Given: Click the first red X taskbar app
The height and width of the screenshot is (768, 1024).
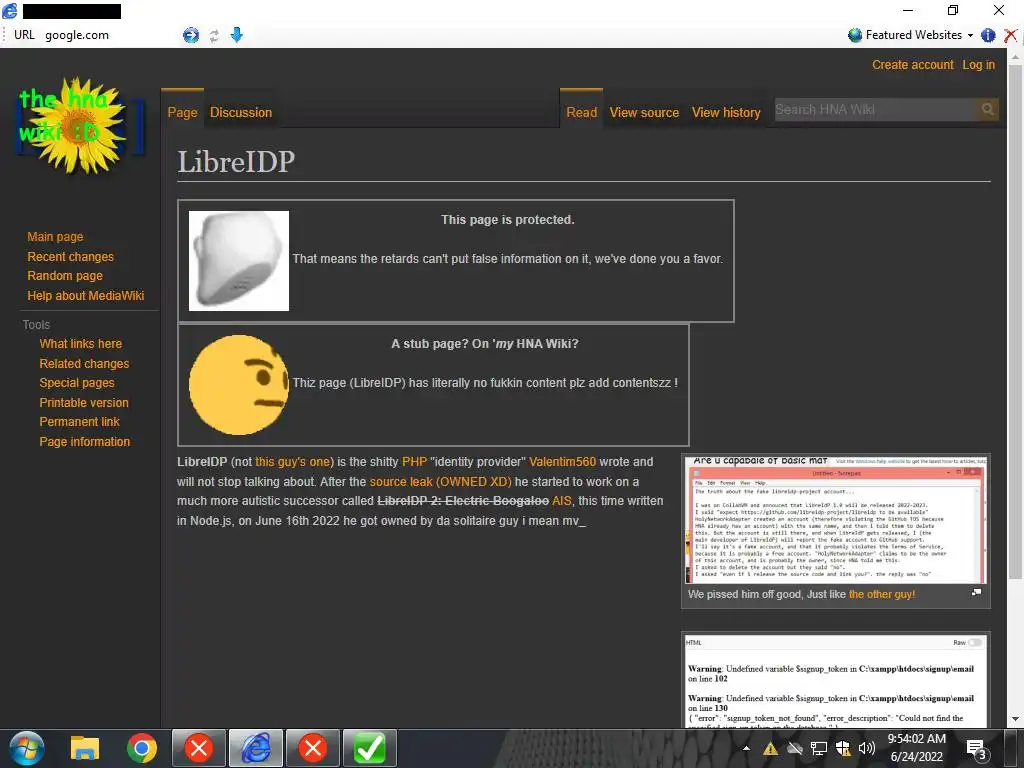Looking at the screenshot, I should pos(199,748).
